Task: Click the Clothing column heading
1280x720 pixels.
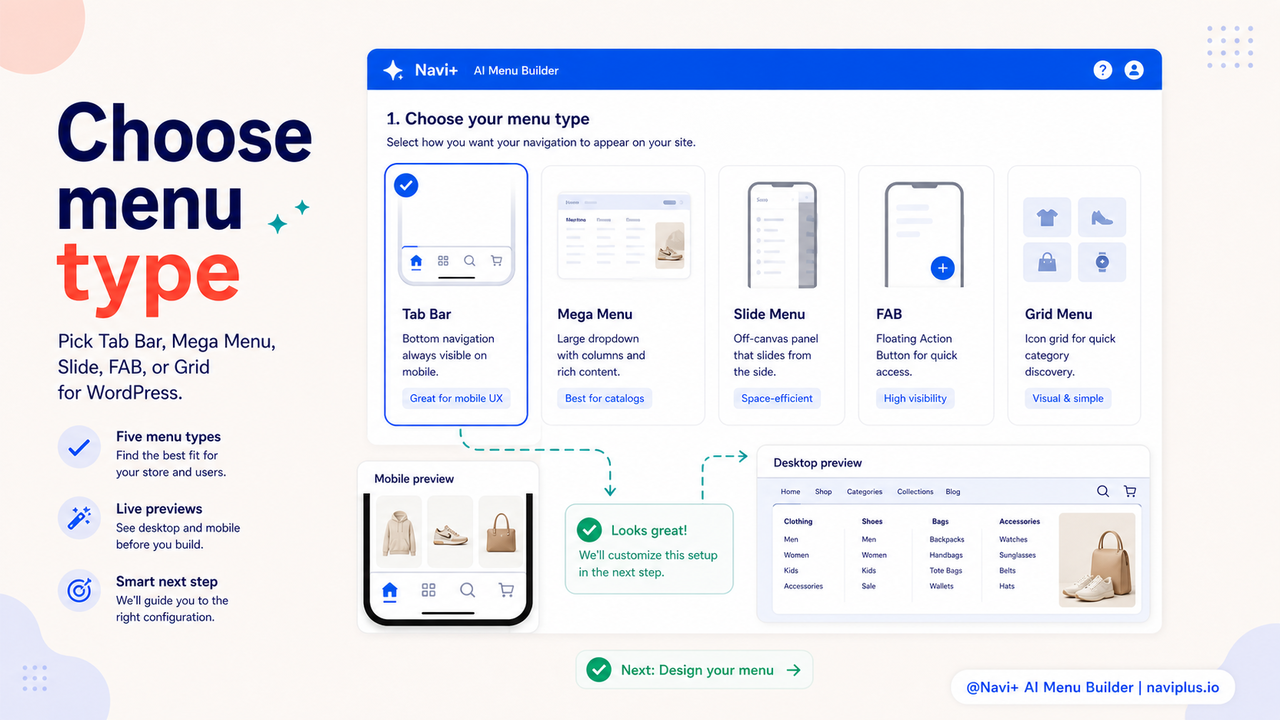Action: (798, 521)
